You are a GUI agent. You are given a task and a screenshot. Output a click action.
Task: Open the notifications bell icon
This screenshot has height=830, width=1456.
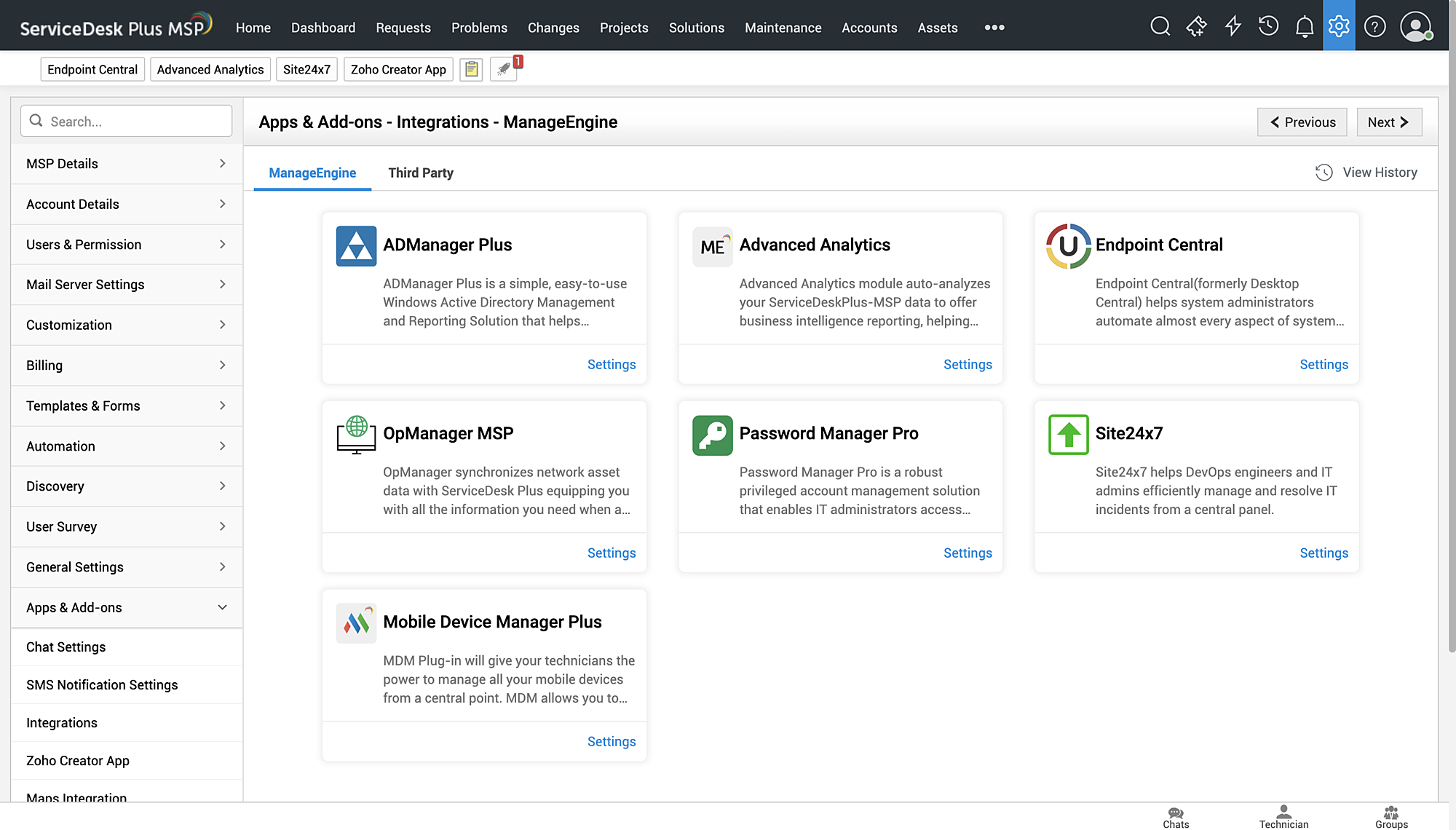coord(1304,27)
